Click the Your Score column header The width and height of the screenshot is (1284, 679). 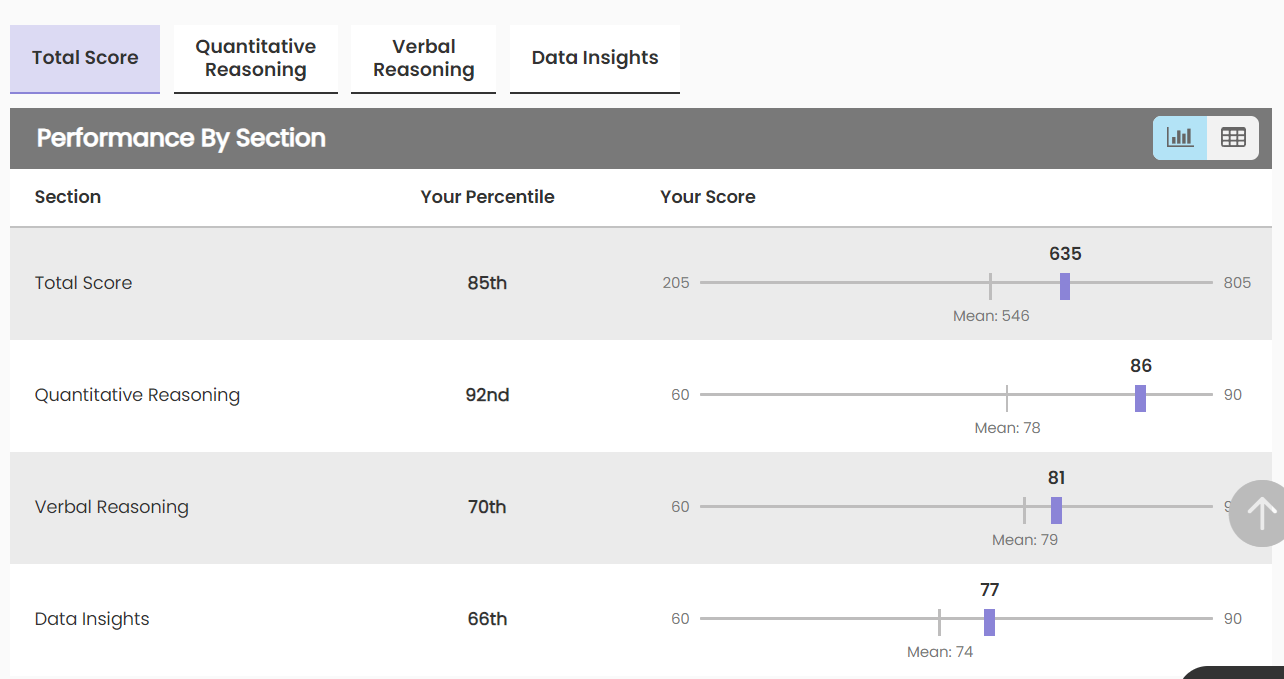(x=708, y=197)
